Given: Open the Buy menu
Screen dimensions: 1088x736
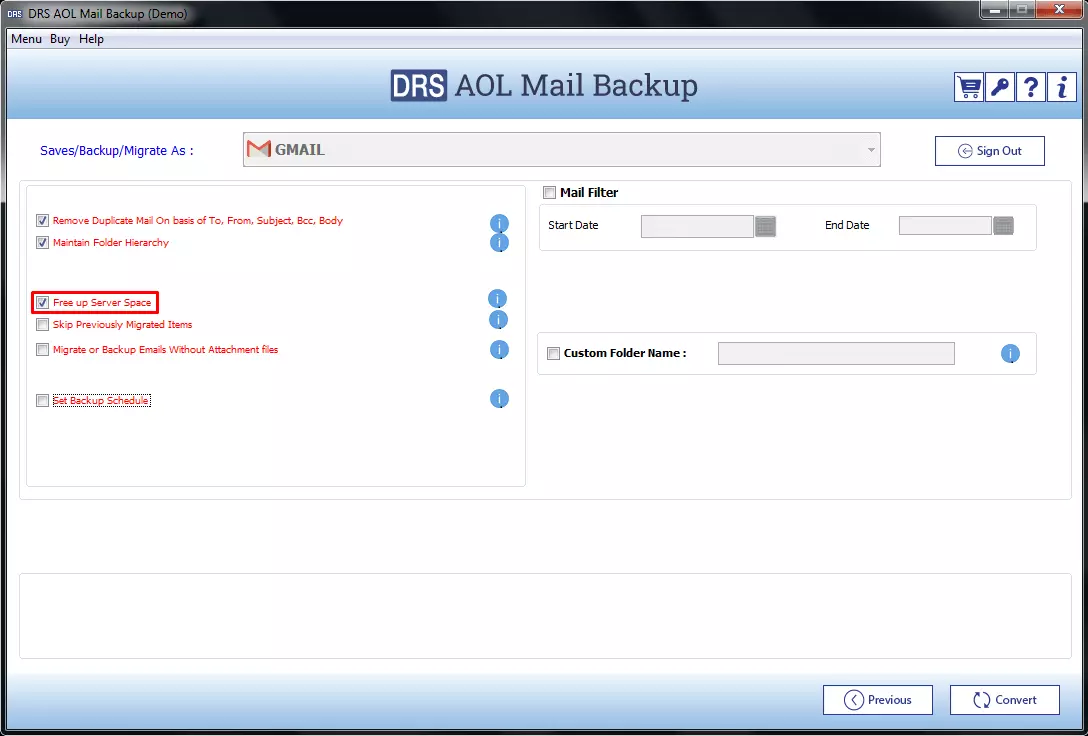Looking at the screenshot, I should (x=60, y=39).
